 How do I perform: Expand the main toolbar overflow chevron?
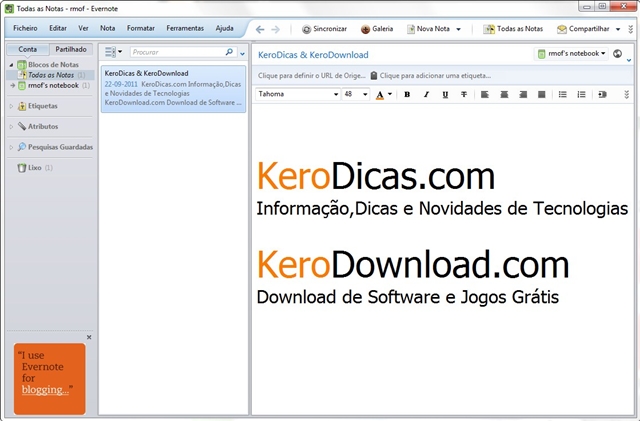[x=631, y=29]
